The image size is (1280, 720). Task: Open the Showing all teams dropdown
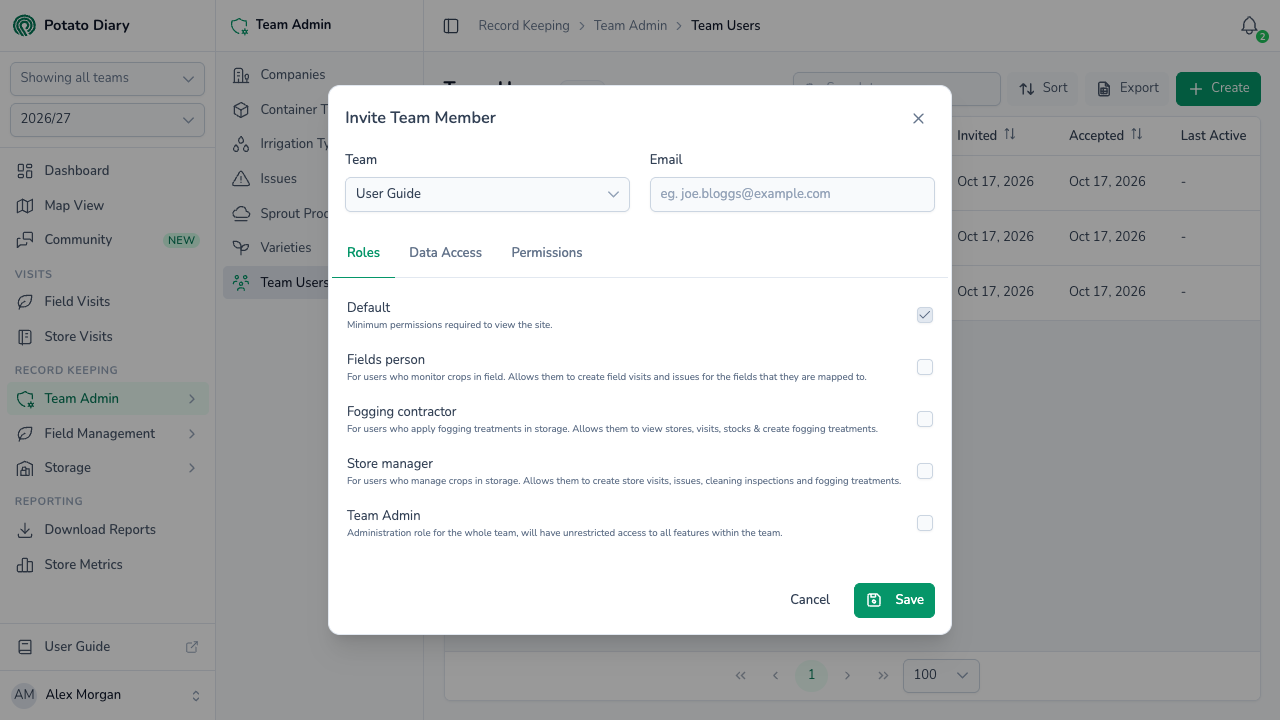(x=107, y=78)
